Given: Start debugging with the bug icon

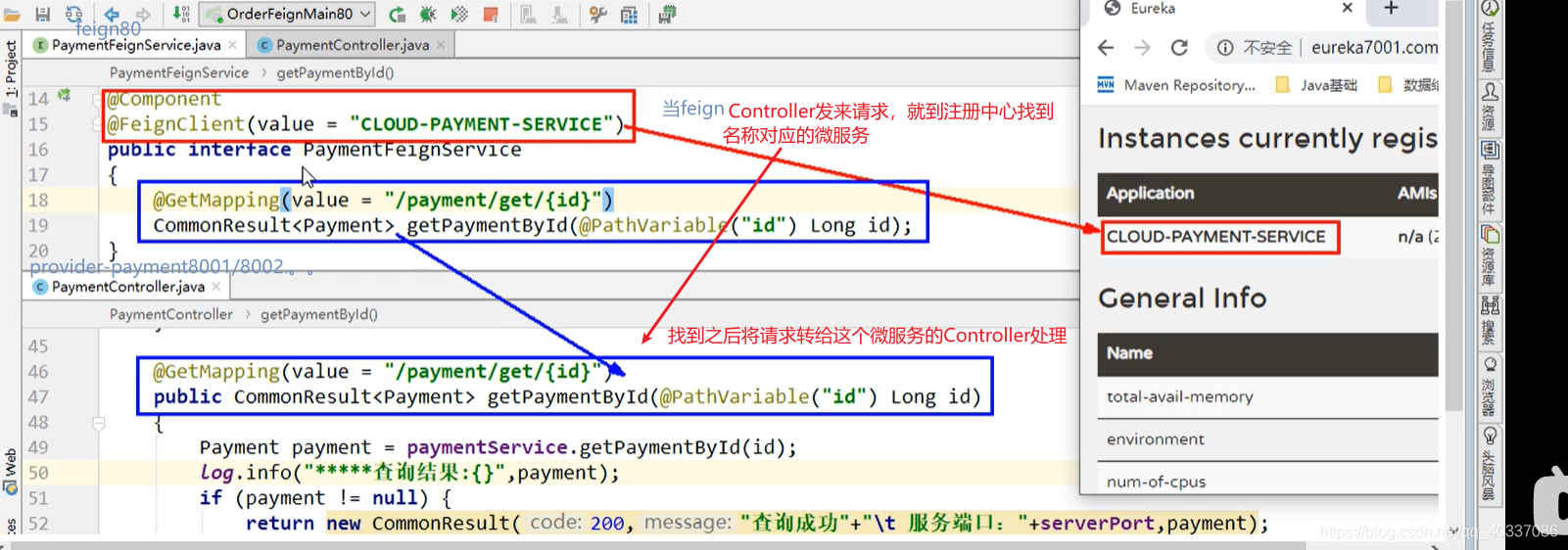Looking at the screenshot, I should pyautogui.click(x=428, y=15).
